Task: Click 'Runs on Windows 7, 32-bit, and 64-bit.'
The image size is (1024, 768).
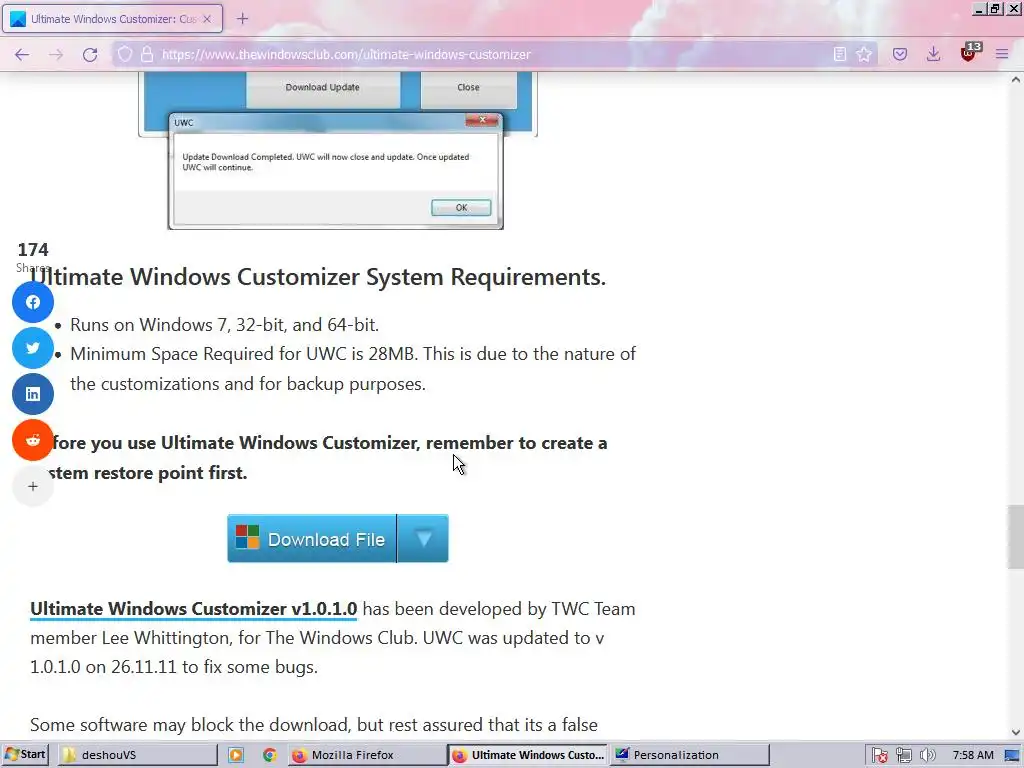Action: (224, 325)
